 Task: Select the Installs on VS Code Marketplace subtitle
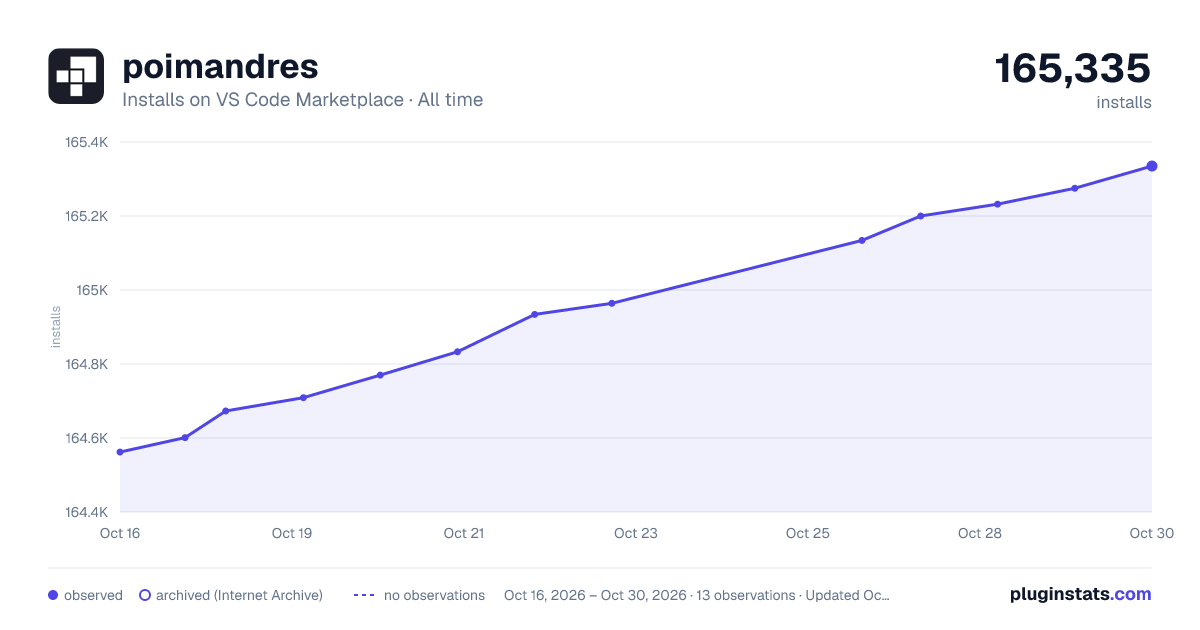pos(302,100)
